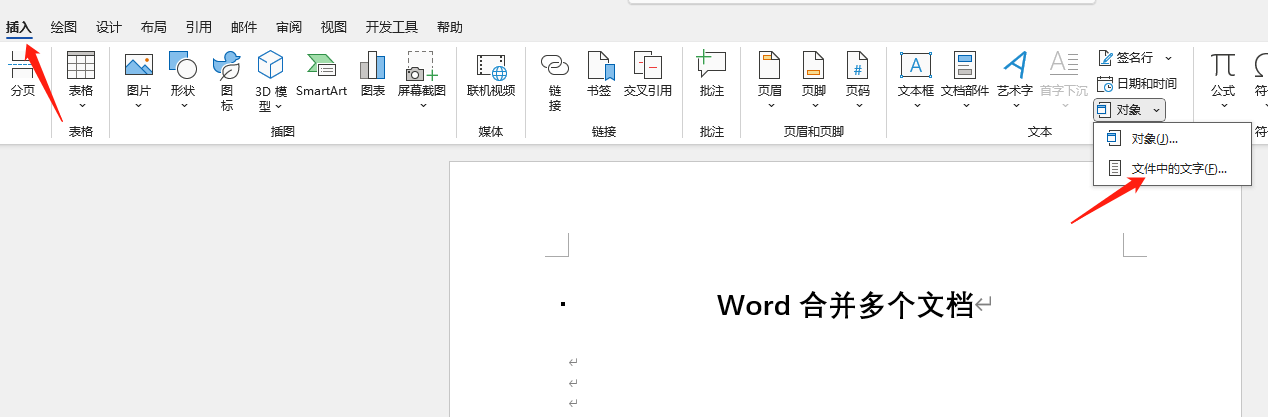Click the 图片 pictures icon
This screenshot has height=417, width=1268.
(139, 66)
